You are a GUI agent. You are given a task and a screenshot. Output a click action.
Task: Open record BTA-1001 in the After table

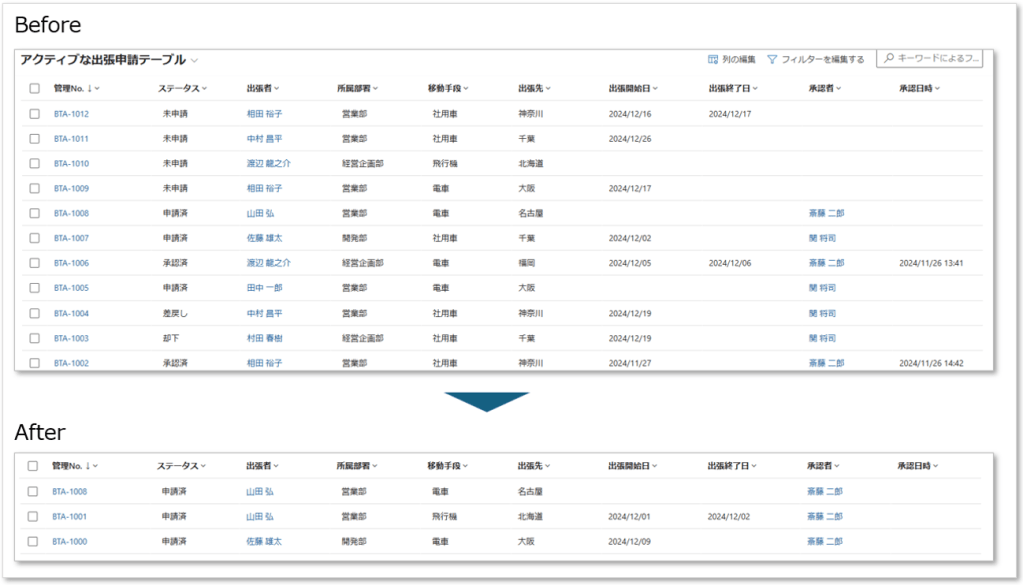pos(70,517)
